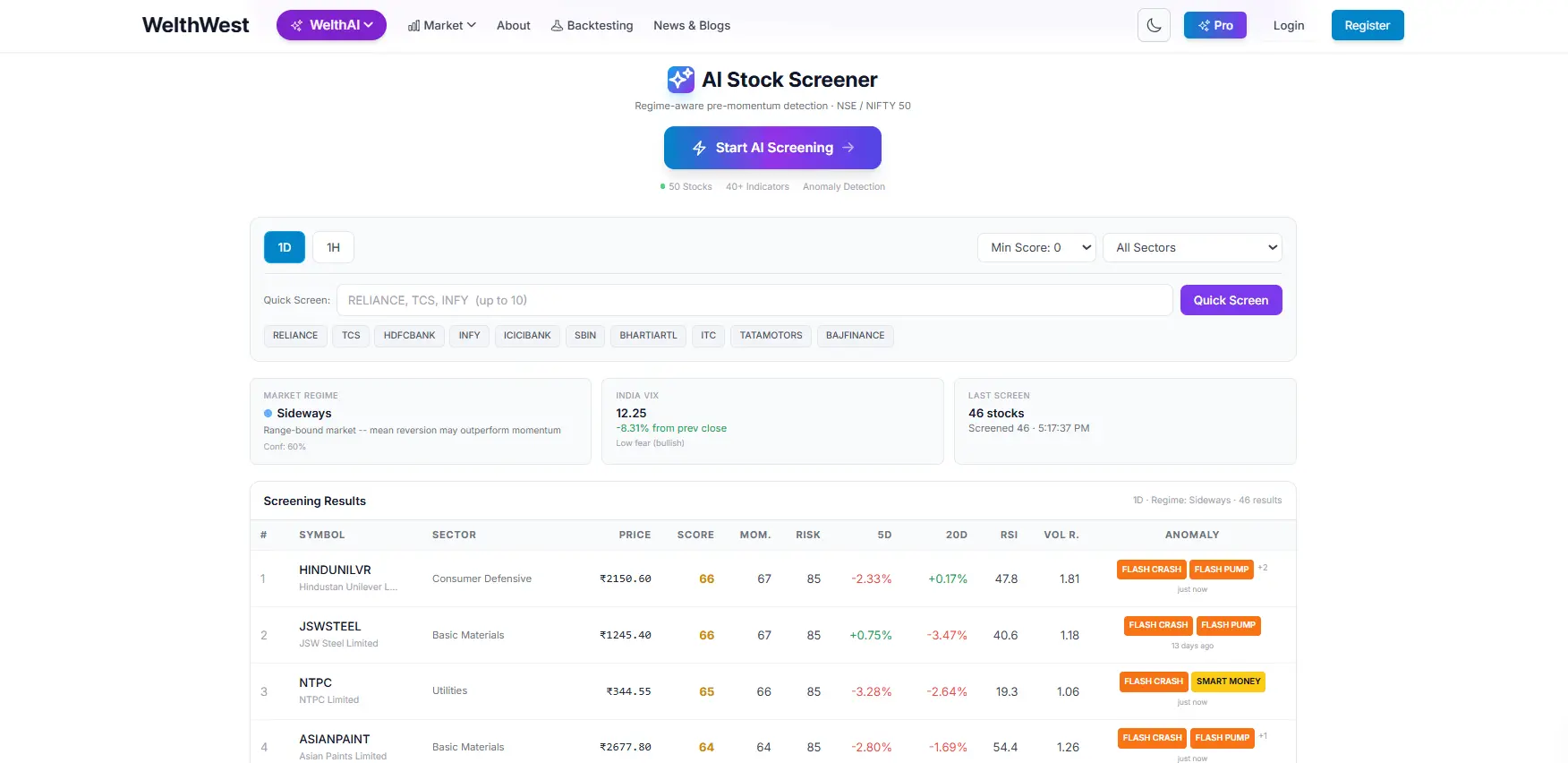Click FLASH PUMP tag for ASIANPAINT

click(1223, 738)
